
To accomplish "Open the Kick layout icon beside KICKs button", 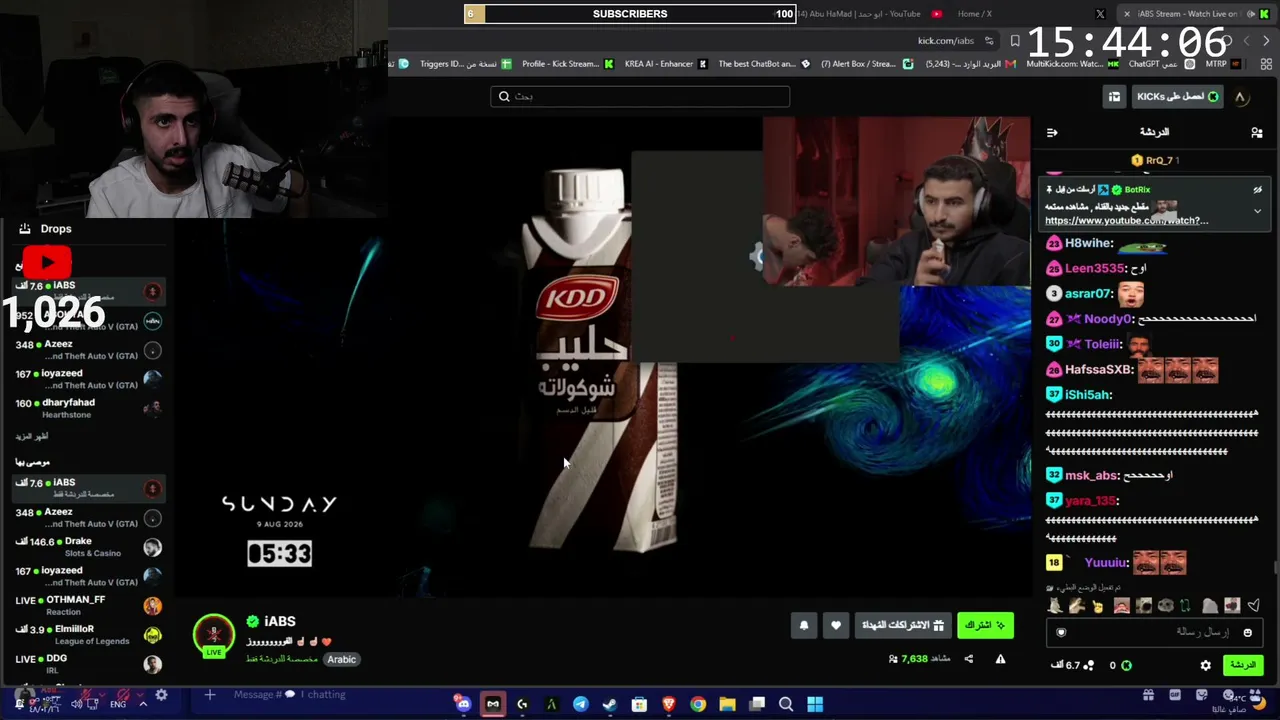I will tap(1114, 97).
